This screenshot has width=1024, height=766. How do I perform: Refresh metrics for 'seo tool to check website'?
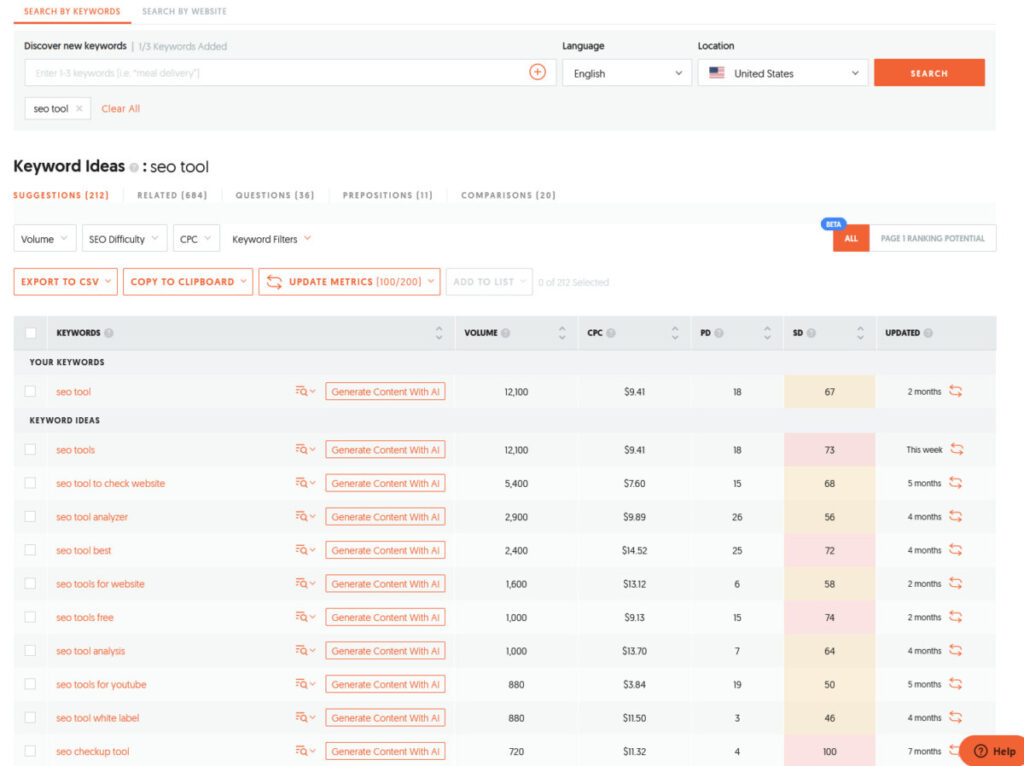pos(955,483)
